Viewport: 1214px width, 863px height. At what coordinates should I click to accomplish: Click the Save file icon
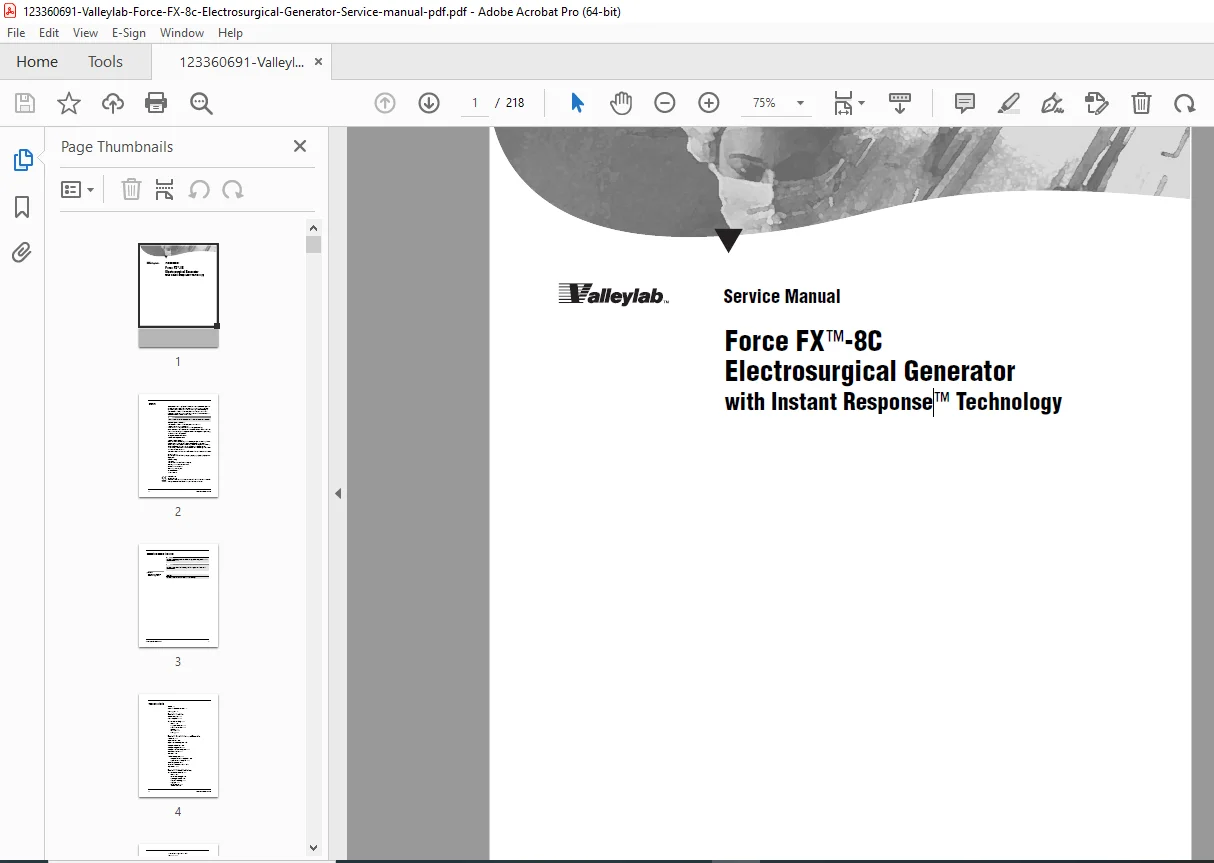coord(25,103)
